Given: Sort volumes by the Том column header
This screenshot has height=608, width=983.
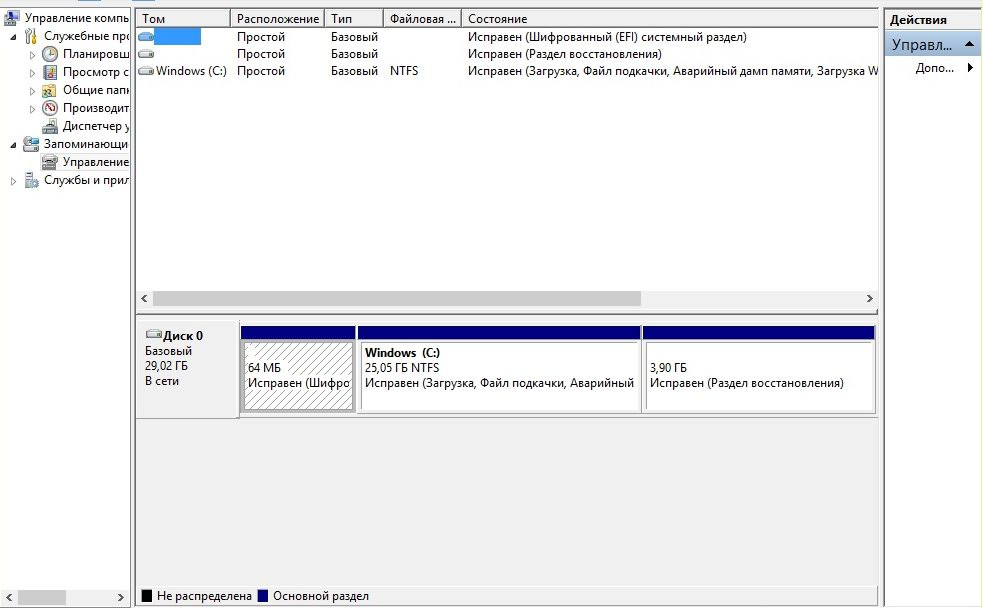Looking at the screenshot, I should [183, 19].
